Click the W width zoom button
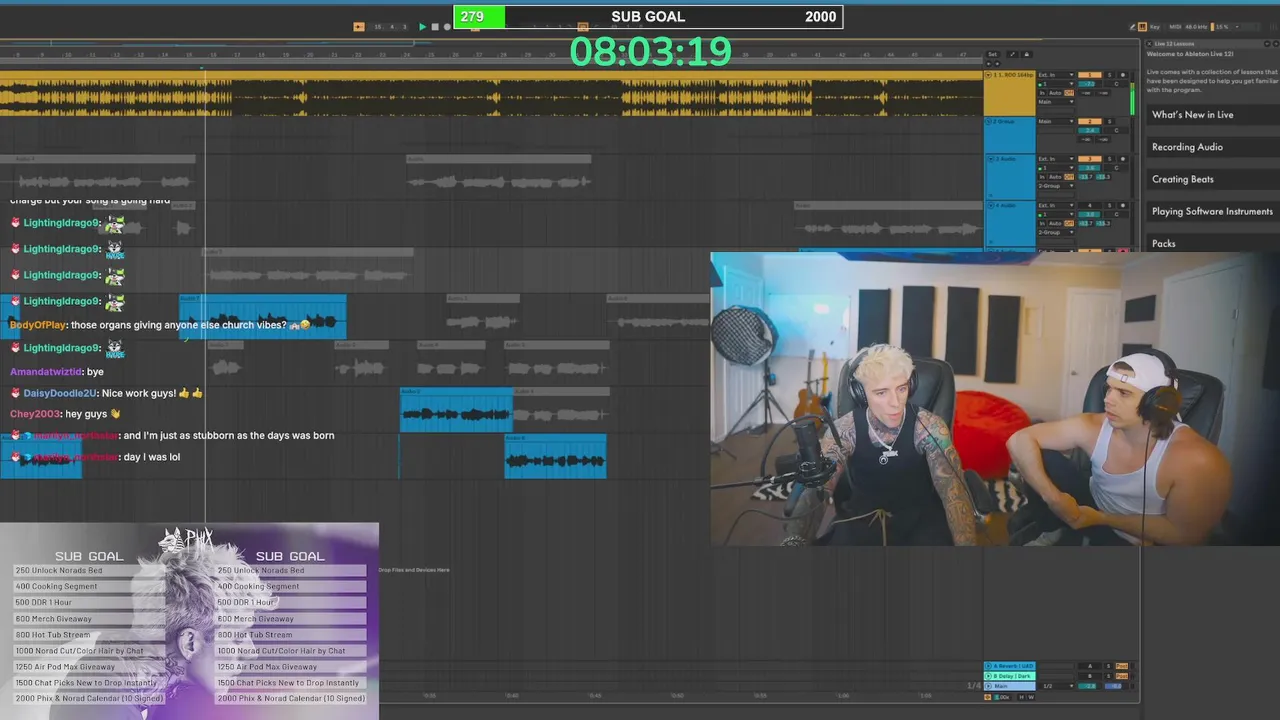 [x=1031, y=697]
